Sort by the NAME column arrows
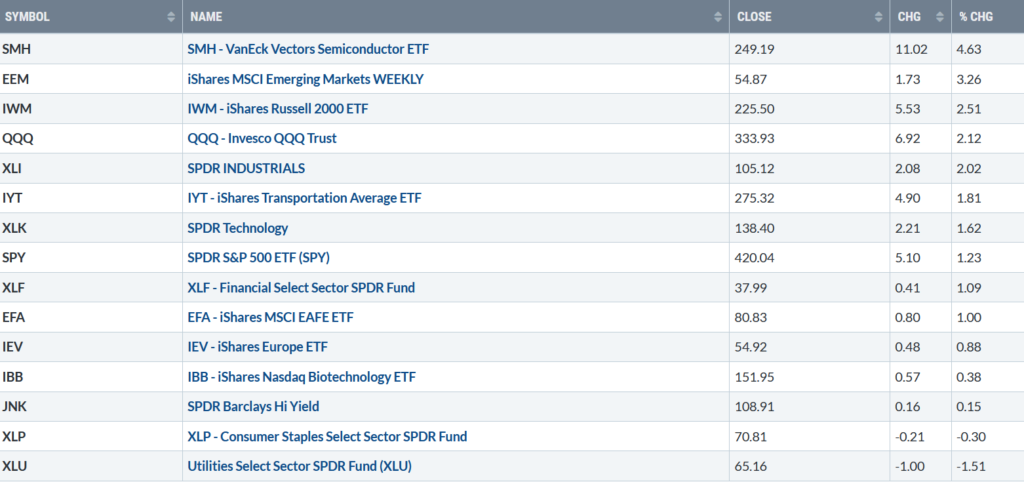1024x482 pixels. coord(718,18)
